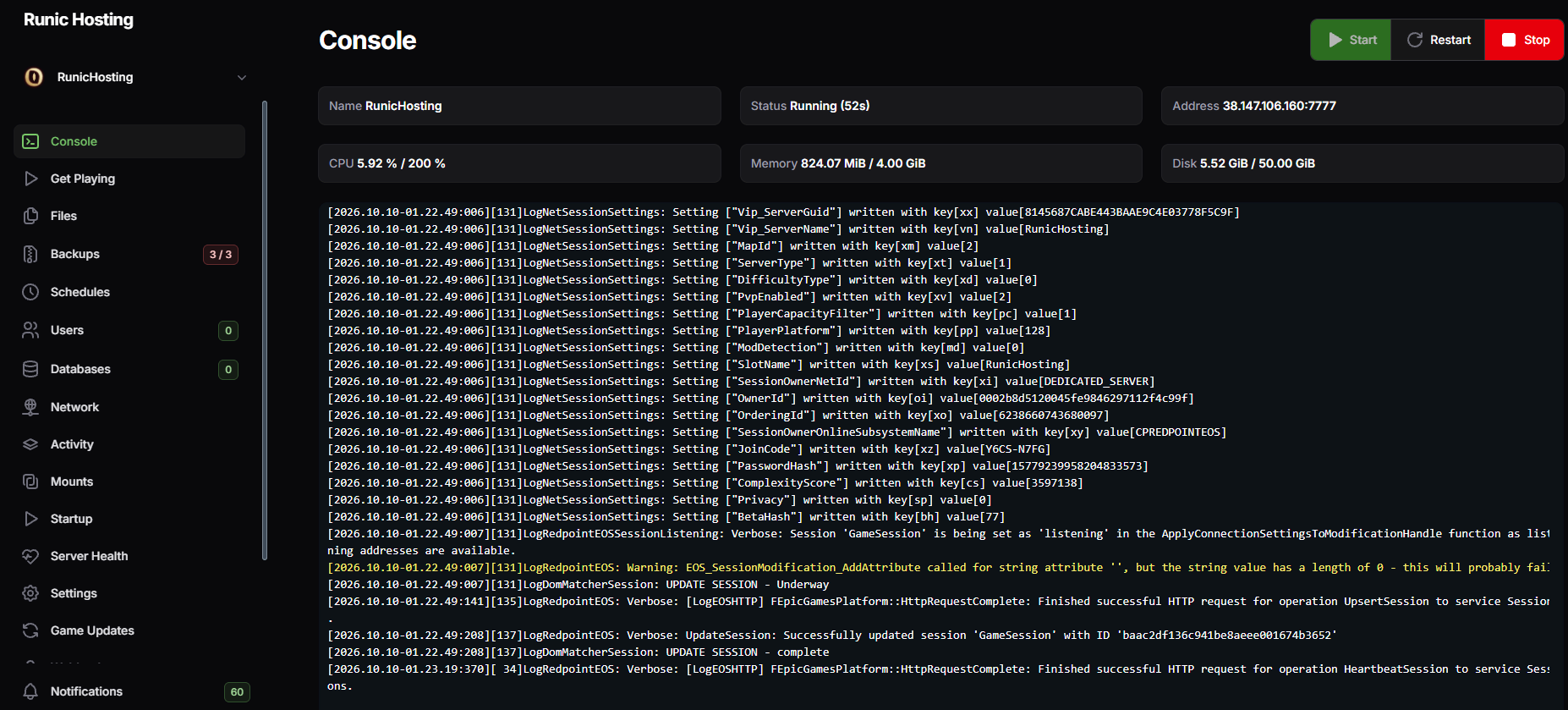Click the Network globe icon
Image resolution: width=1568 pixels, height=710 pixels.
click(30, 407)
